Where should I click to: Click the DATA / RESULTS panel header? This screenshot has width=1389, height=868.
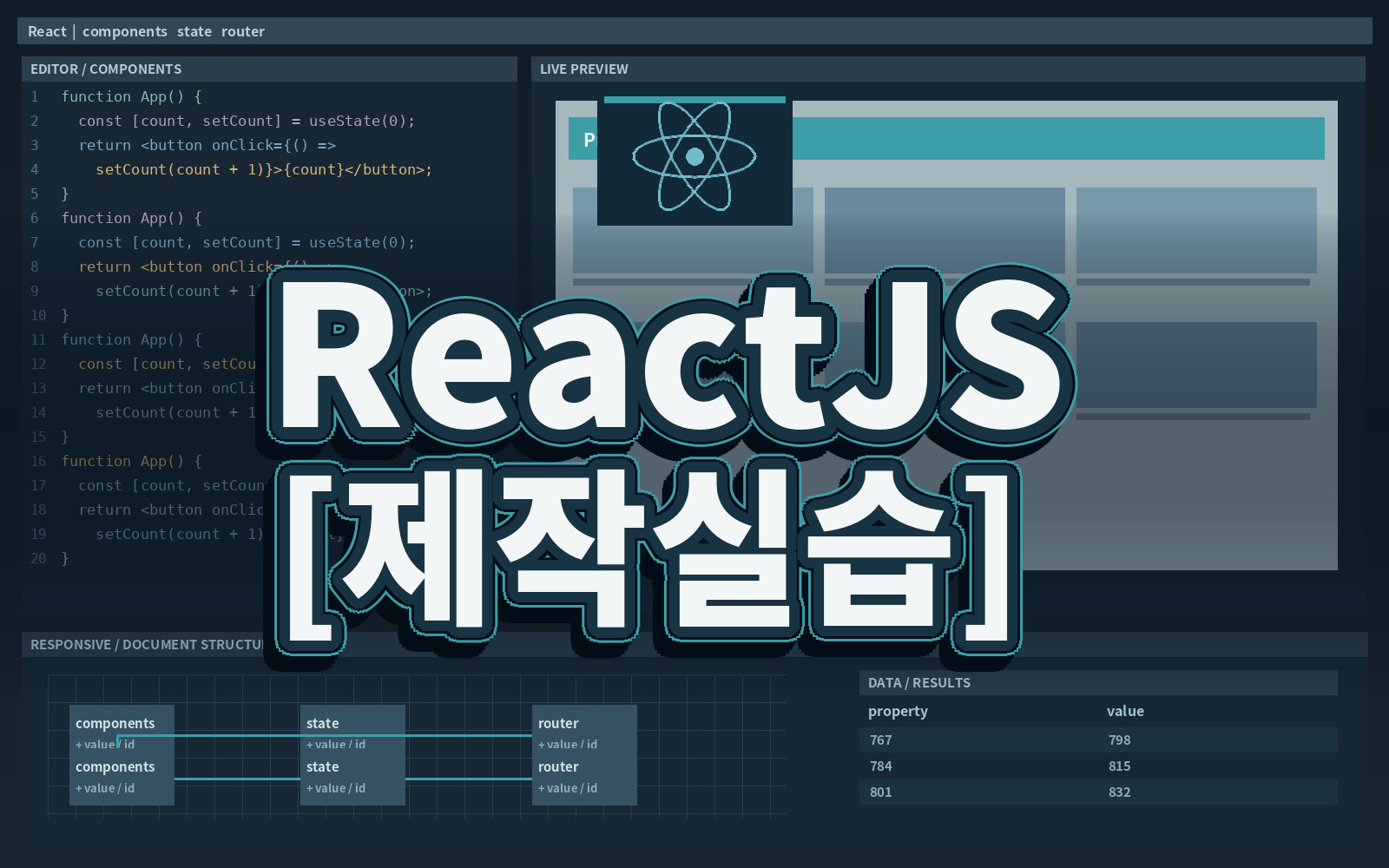click(x=1098, y=682)
